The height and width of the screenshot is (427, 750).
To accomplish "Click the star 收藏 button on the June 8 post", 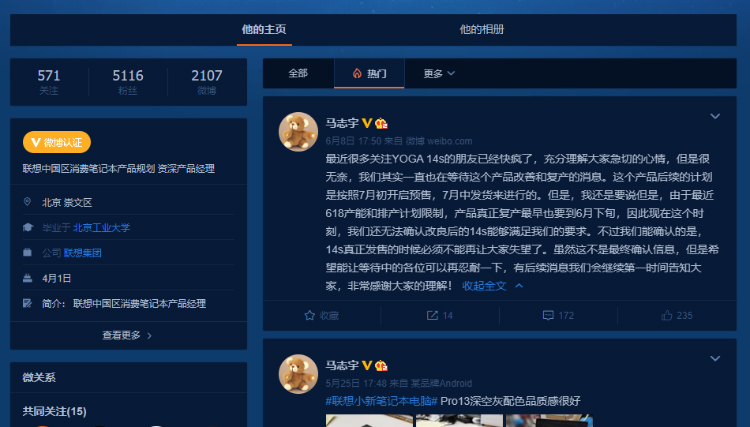I will point(321,316).
